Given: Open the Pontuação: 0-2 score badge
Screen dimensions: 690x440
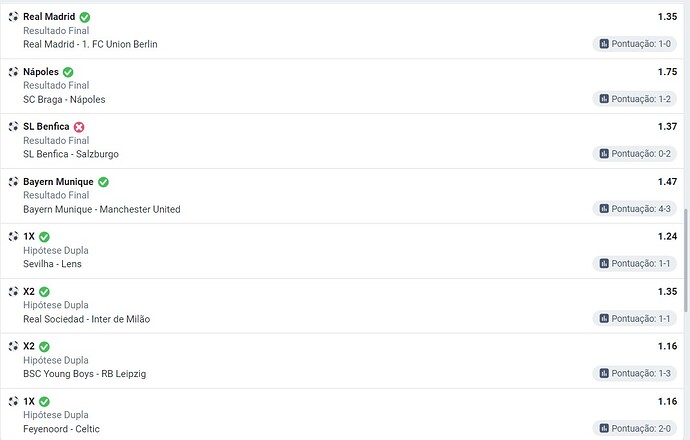Looking at the screenshot, I should pyautogui.click(x=635, y=154).
